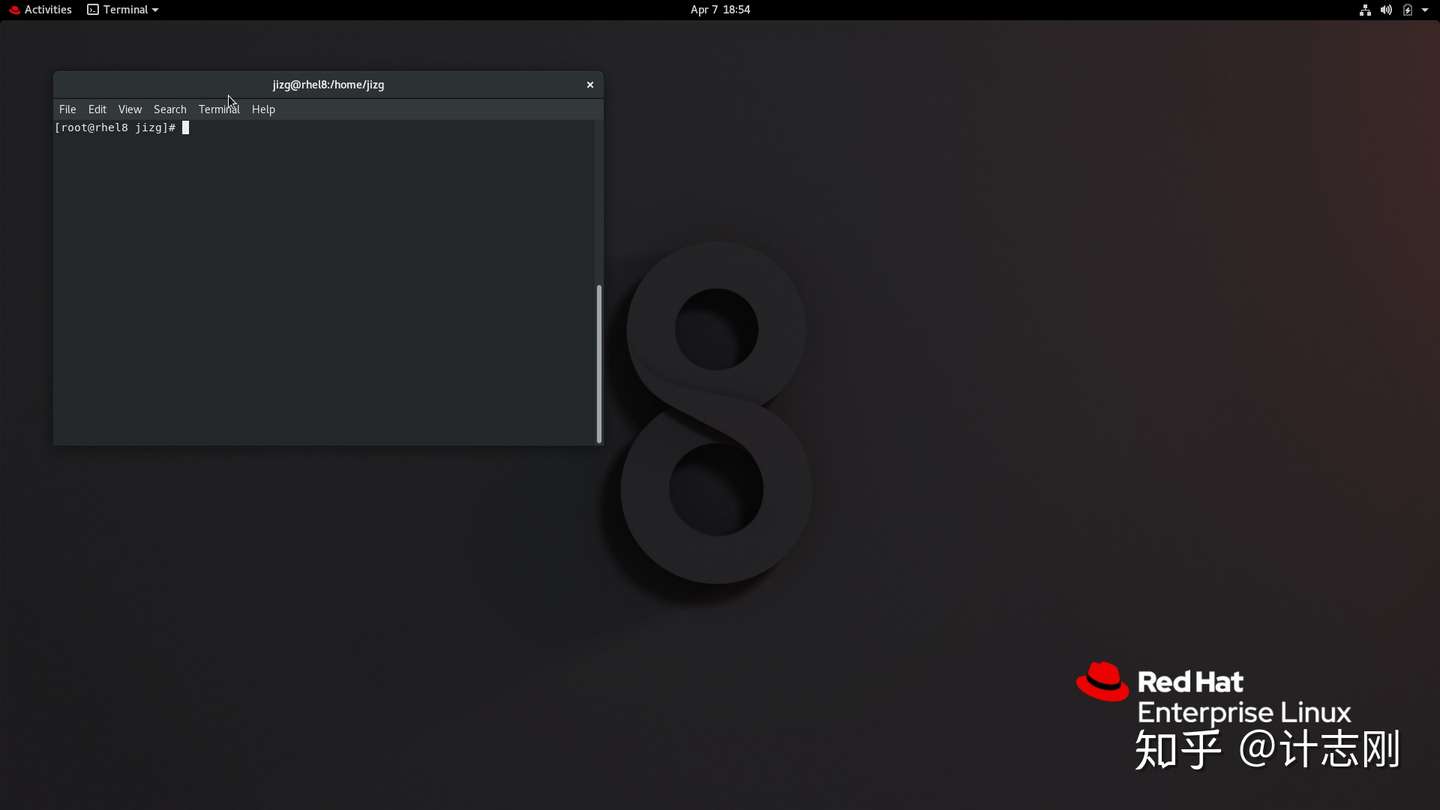Expand the system menu arrow
This screenshot has height=810, width=1440.
pos(1425,10)
